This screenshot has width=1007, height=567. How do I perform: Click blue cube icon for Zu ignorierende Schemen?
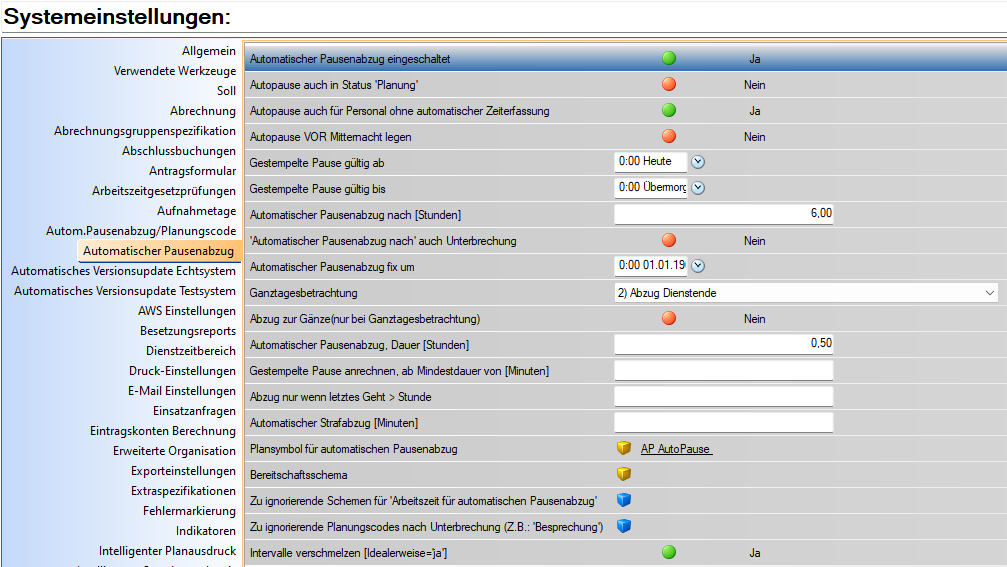tap(624, 500)
